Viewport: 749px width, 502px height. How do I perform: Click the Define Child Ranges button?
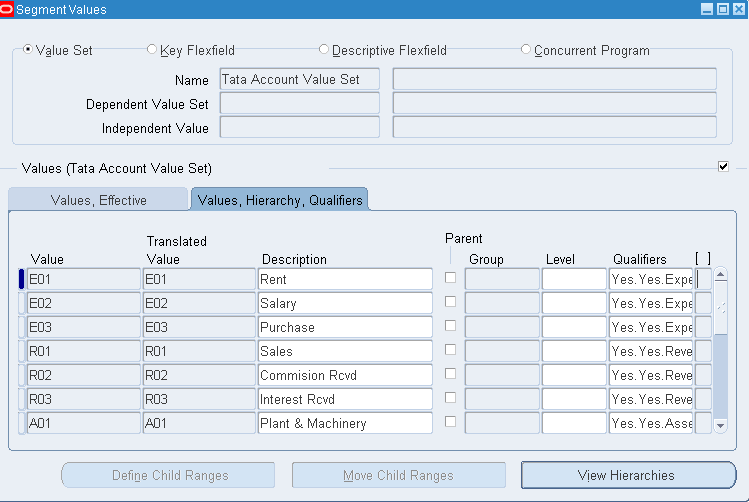(x=168, y=475)
